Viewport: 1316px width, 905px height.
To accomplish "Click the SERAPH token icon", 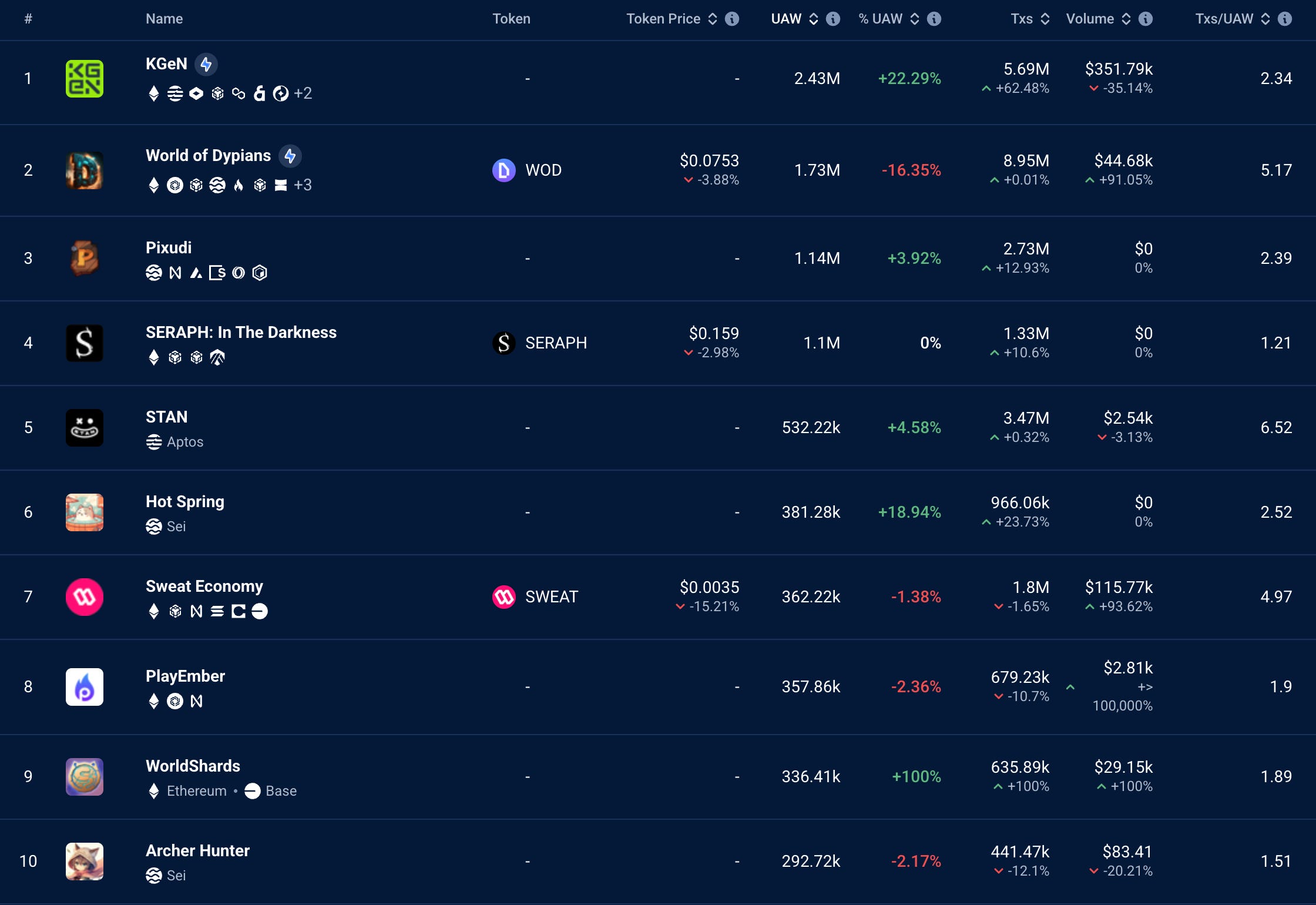I will (503, 343).
